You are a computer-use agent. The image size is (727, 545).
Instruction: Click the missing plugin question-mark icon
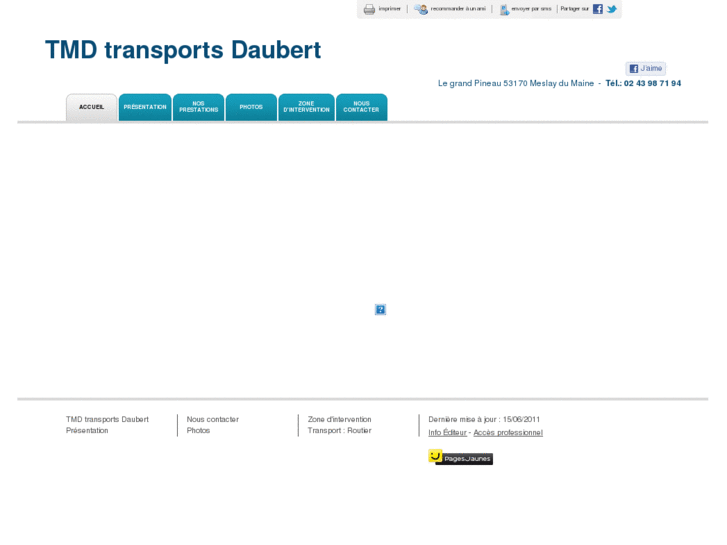tap(380, 309)
